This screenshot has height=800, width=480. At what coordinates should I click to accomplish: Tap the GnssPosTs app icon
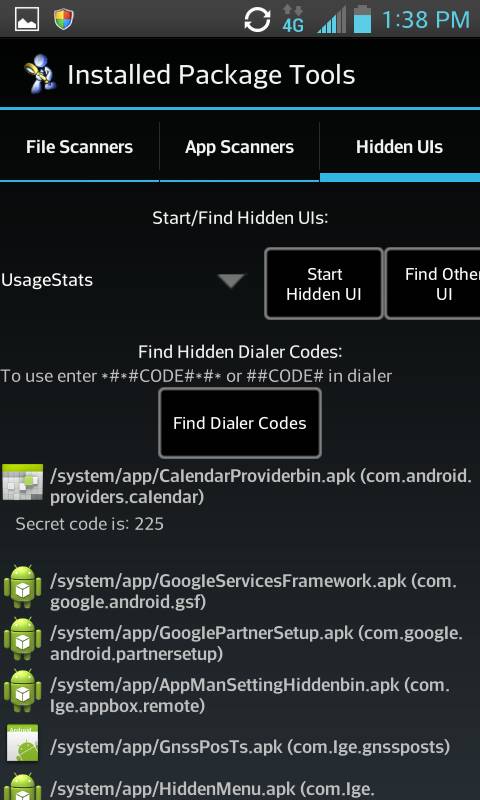coord(23,744)
